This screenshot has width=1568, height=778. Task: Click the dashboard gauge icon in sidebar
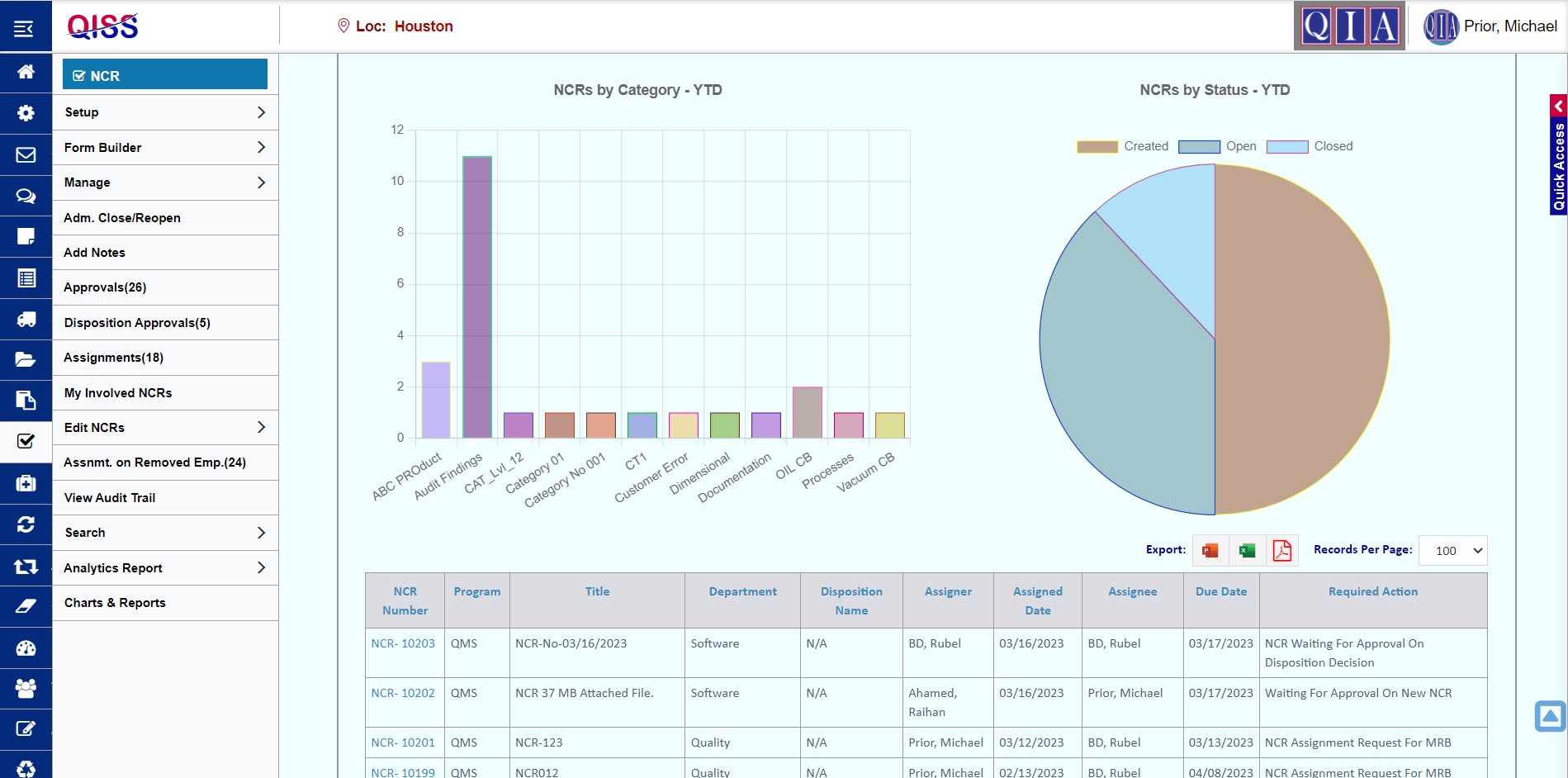[x=26, y=648]
